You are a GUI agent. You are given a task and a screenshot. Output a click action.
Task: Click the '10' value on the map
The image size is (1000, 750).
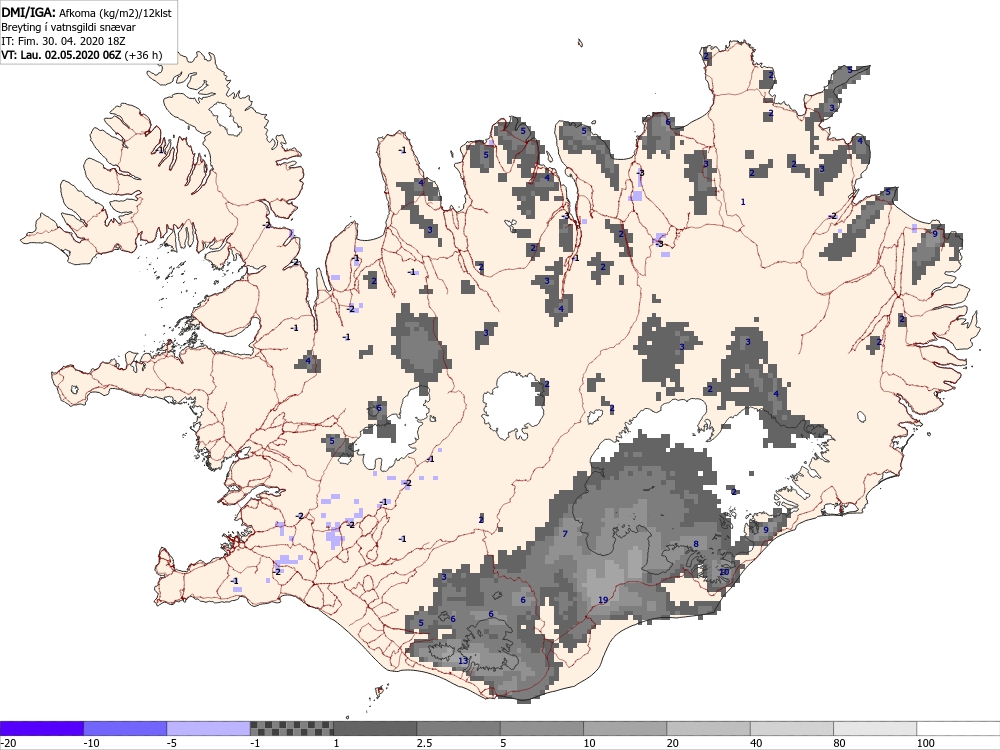point(724,572)
